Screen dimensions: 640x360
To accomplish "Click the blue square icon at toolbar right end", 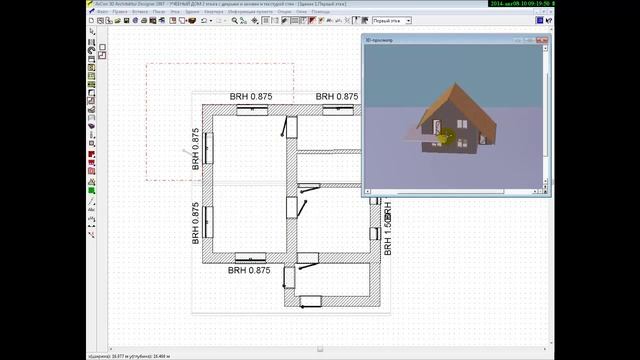I will pos(540,20).
